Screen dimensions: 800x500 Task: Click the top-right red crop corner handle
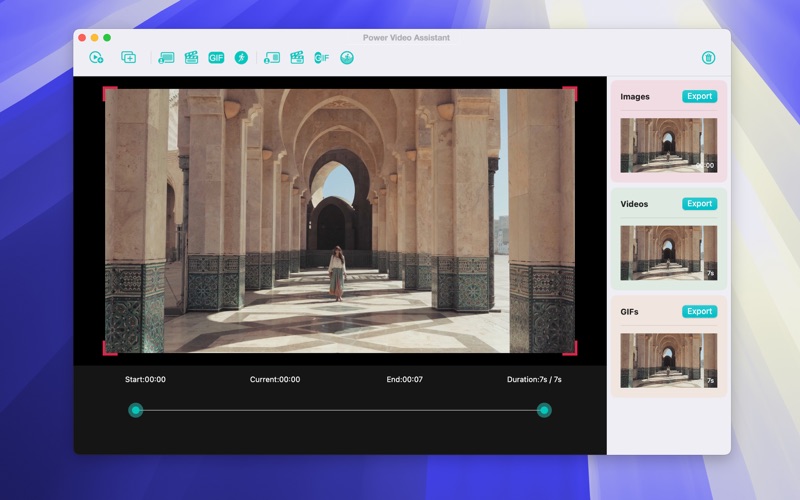(572, 91)
